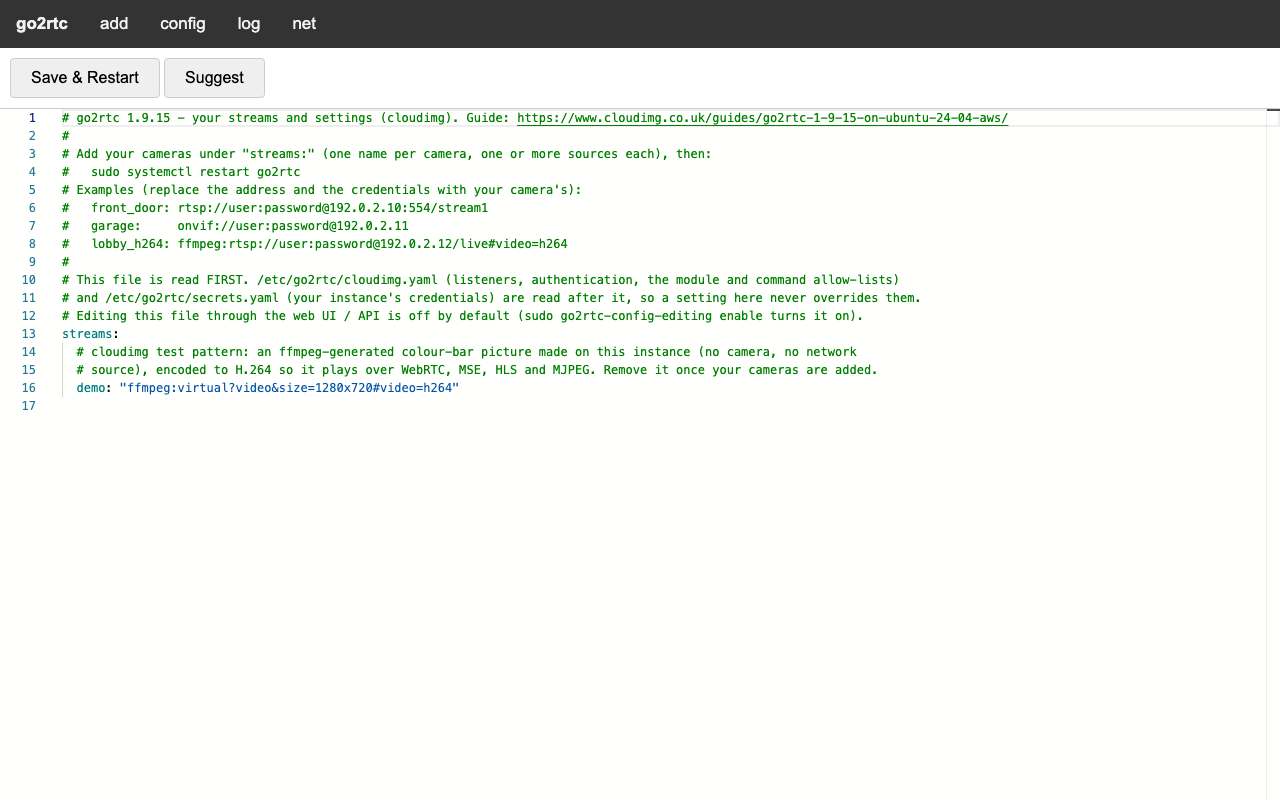
Task: Open the add menu item
Action: pyautogui.click(x=114, y=23)
